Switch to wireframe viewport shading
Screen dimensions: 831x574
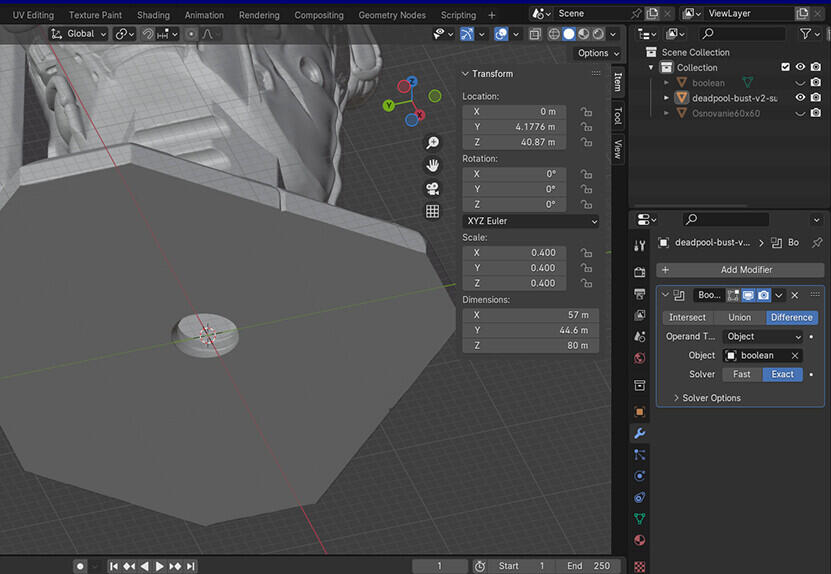[x=554, y=34]
